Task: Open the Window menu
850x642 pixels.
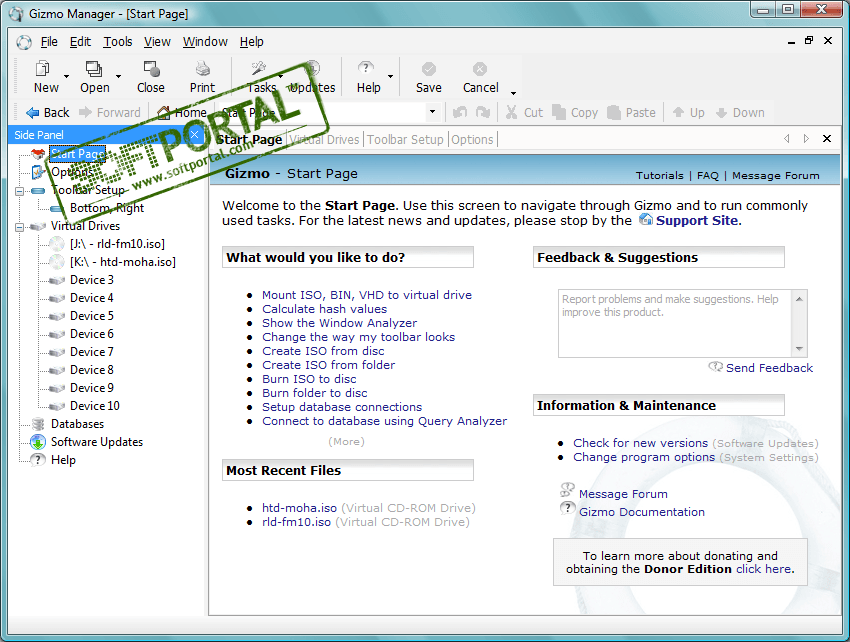Action: tap(205, 42)
